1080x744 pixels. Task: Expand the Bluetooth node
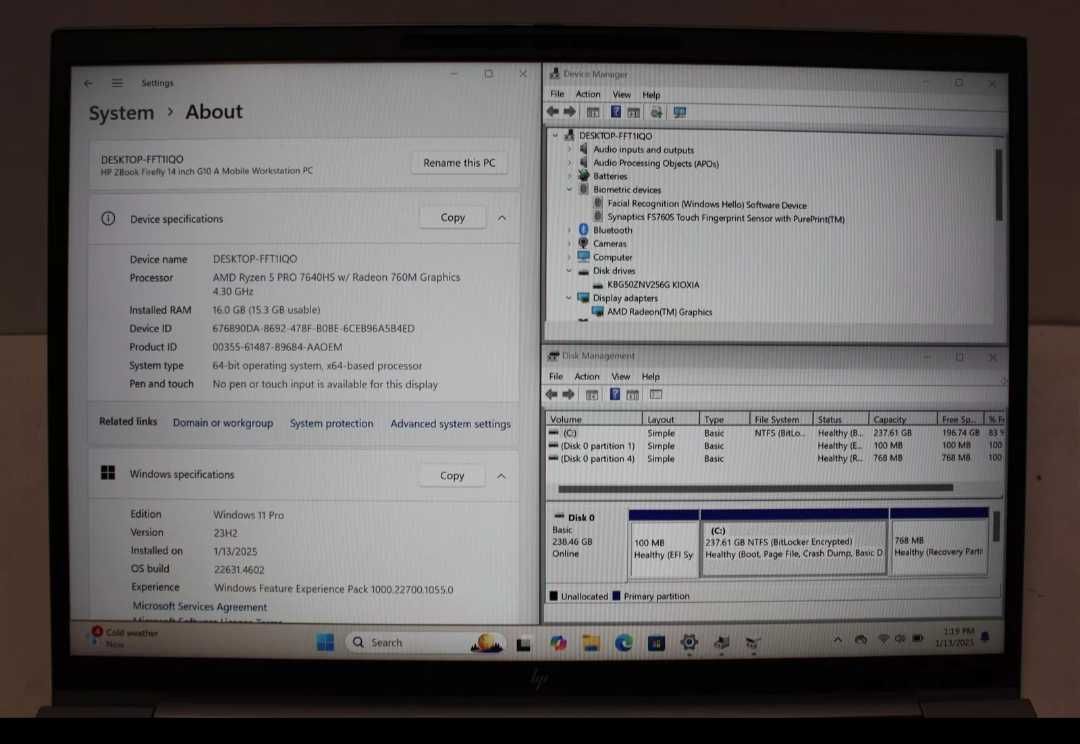570,229
